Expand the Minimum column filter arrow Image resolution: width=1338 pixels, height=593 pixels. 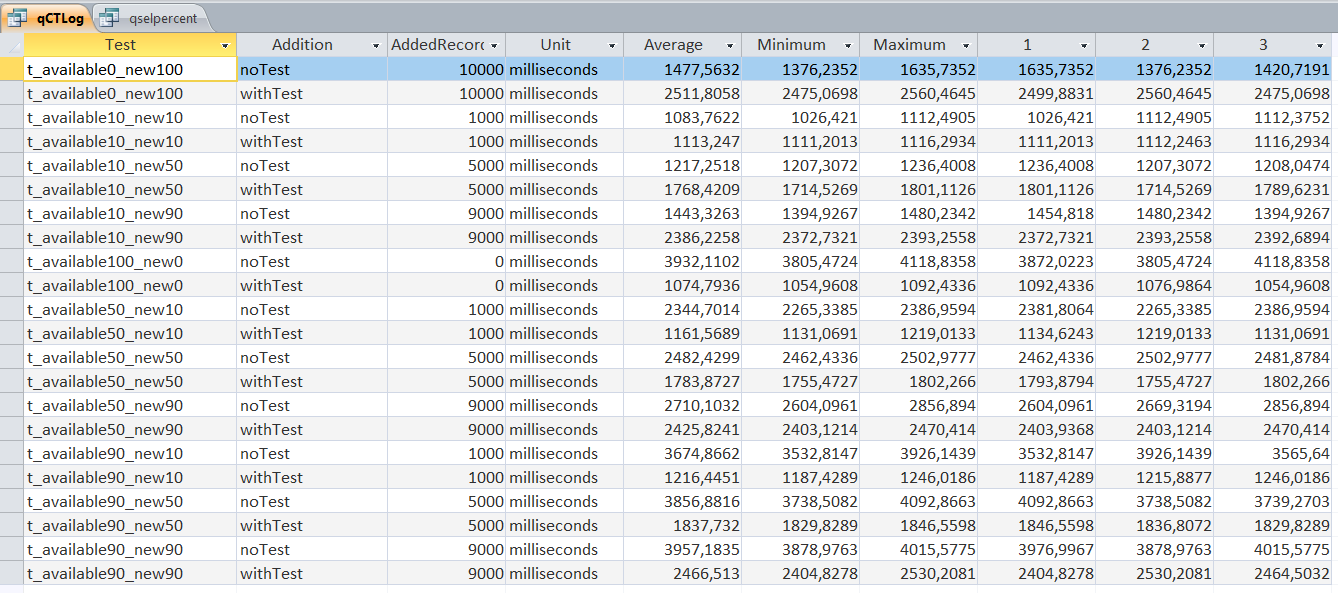point(849,46)
